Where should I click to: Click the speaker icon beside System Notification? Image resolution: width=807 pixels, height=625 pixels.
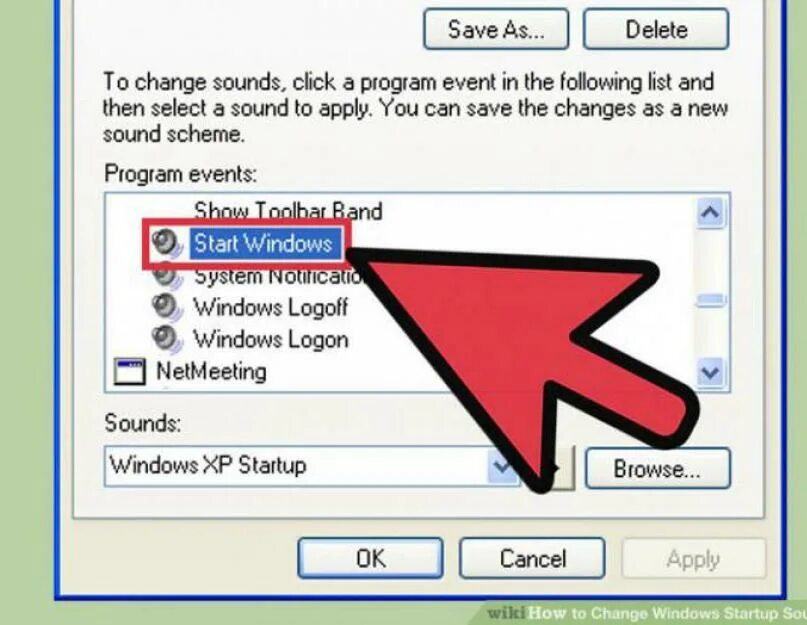tap(167, 277)
